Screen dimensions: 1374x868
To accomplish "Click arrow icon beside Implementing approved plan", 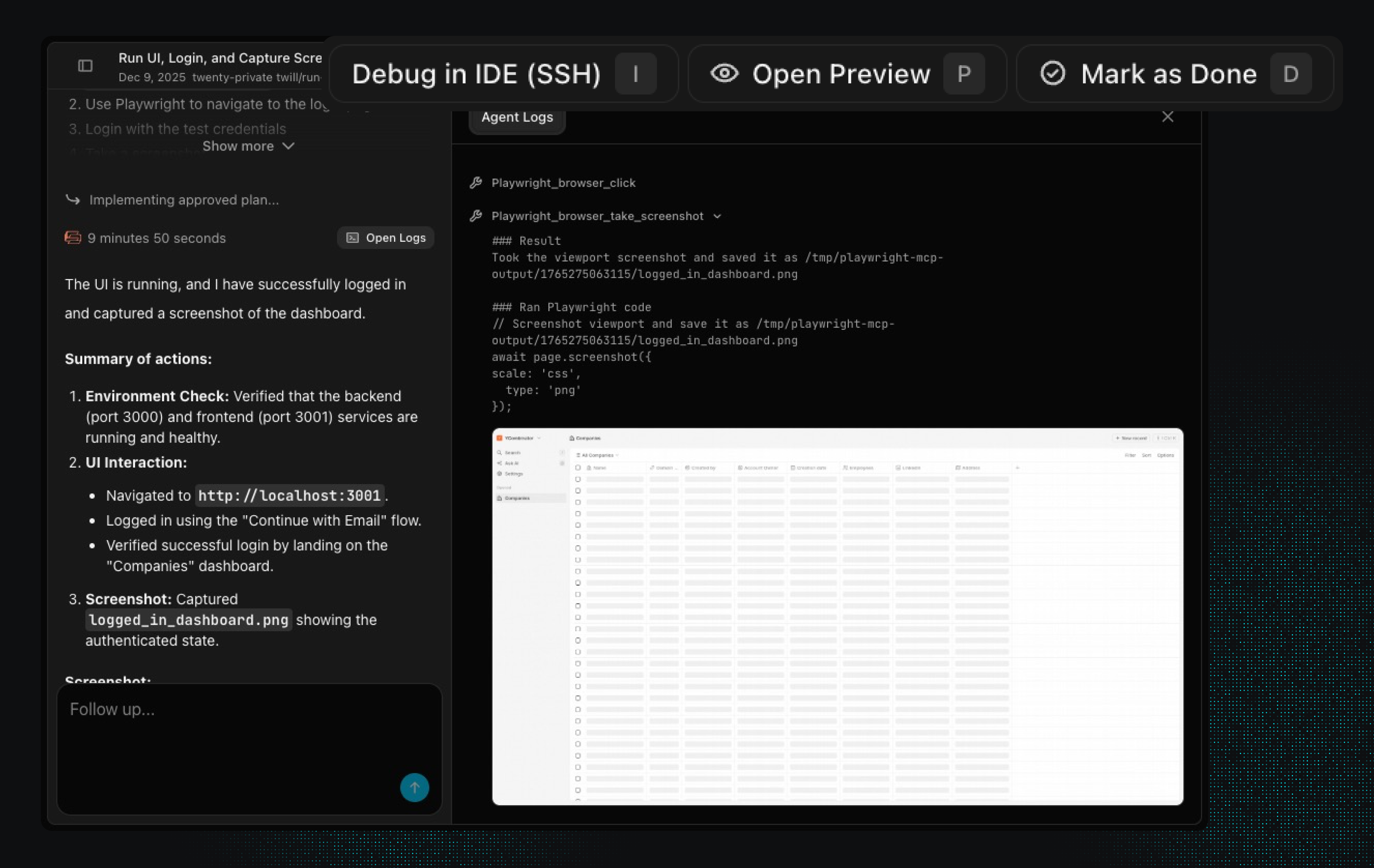I will tap(72, 200).
